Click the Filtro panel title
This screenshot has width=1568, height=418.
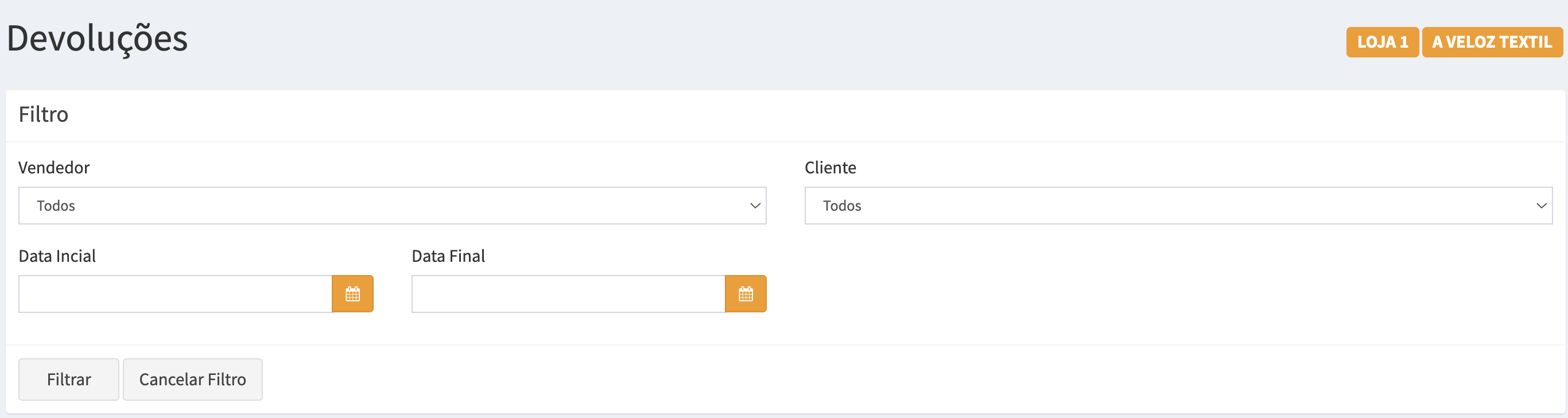point(43,115)
